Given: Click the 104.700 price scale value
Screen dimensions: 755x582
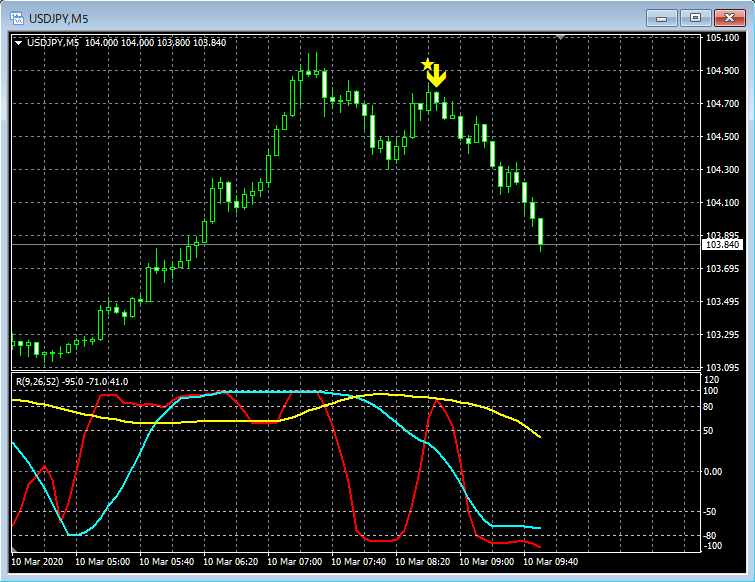Looking at the screenshot, I should coord(722,103).
